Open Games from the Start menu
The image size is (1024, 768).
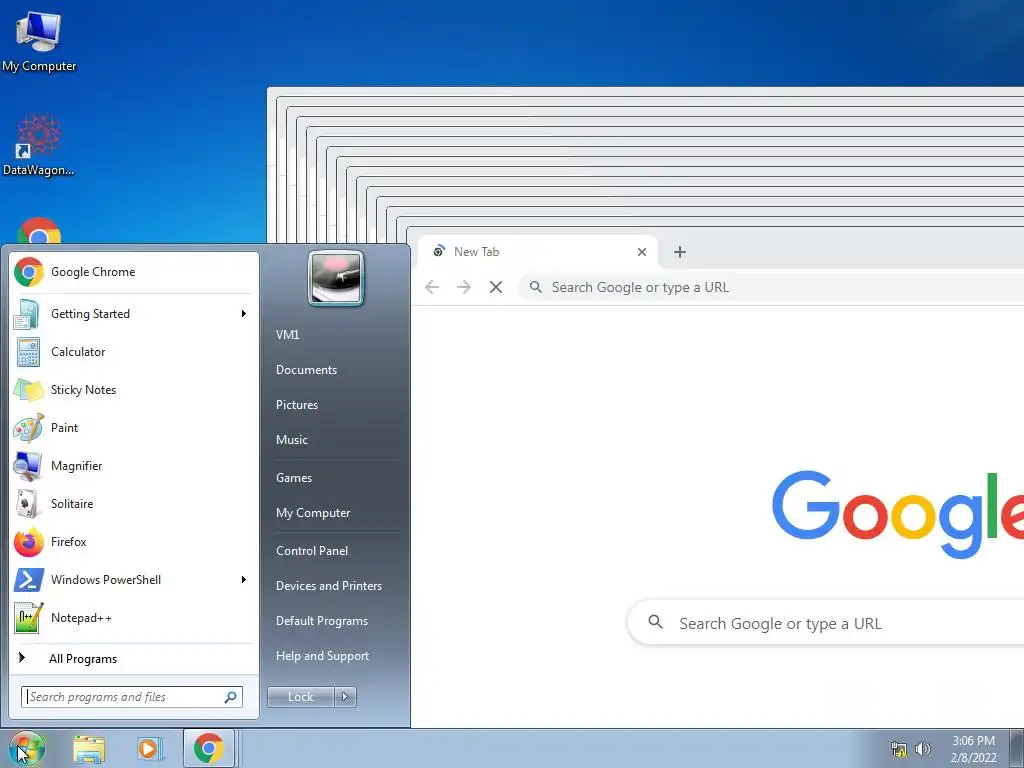294,477
